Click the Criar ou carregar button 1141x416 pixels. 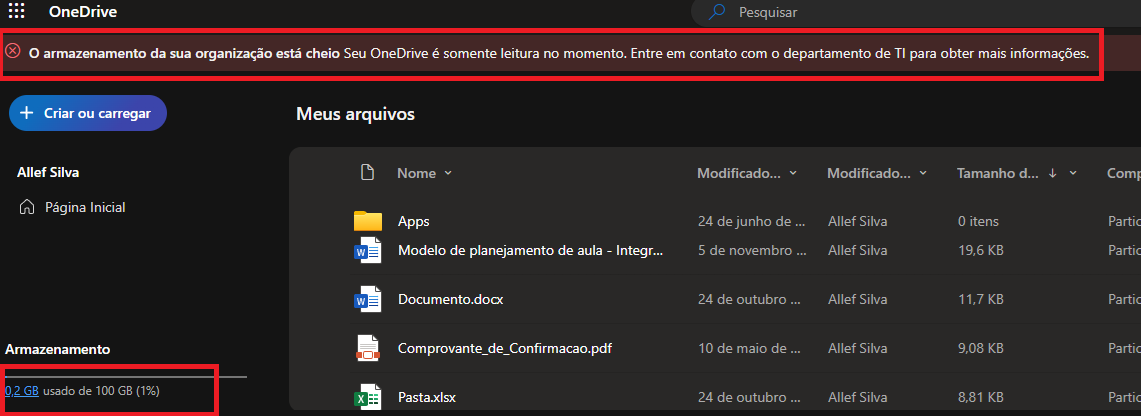(88, 113)
